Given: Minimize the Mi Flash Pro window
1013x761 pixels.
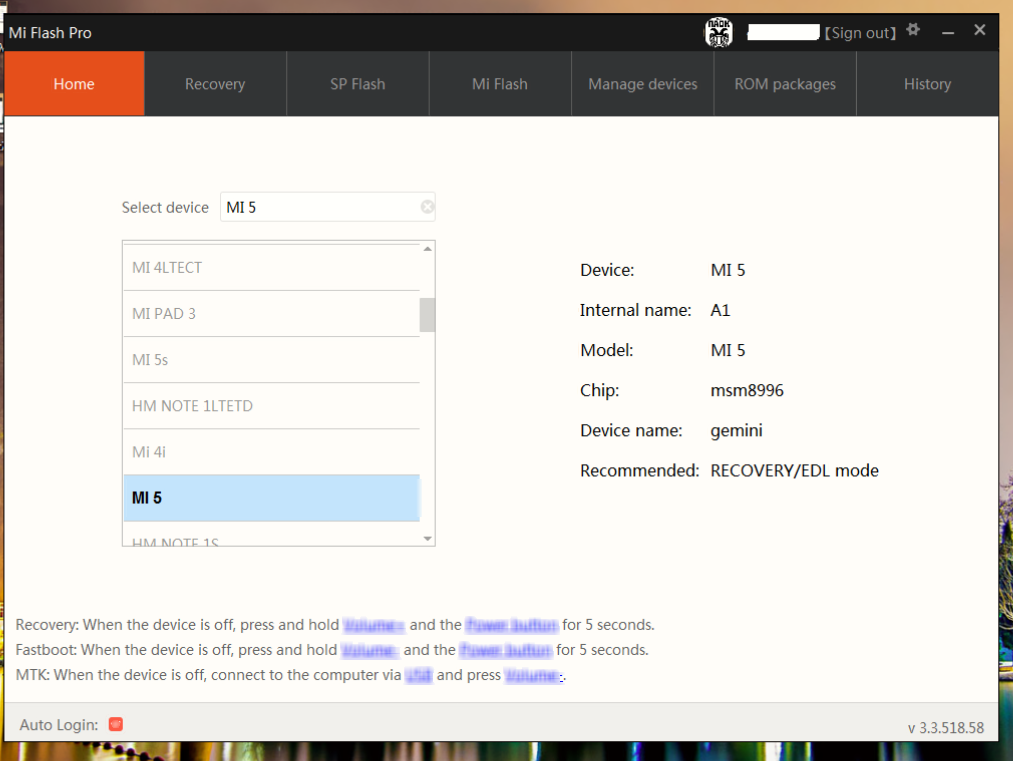Looking at the screenshot, I should [948, 32].
